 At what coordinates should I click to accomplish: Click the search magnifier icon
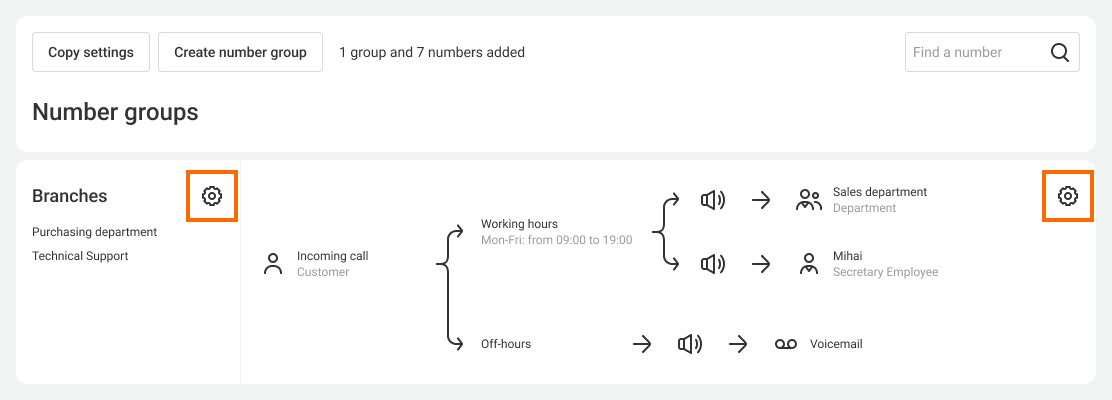(x=1060, y=53)
